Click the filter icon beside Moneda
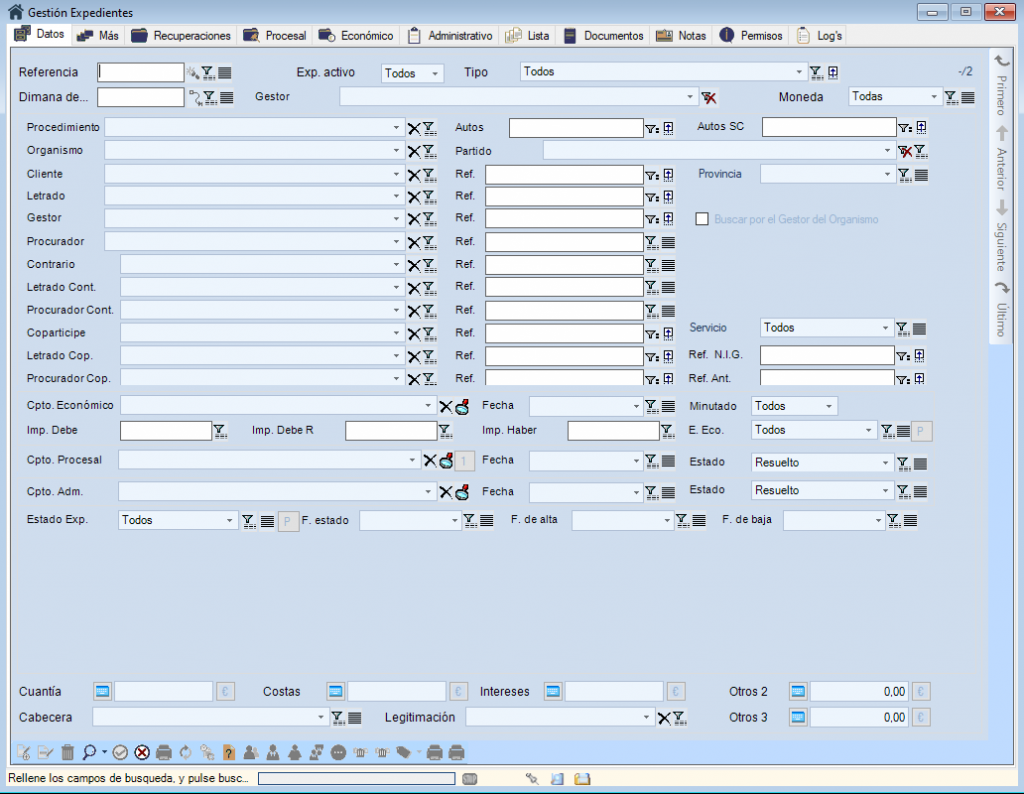This screenshot has height=794, width=1024. (x=952, y=97)
